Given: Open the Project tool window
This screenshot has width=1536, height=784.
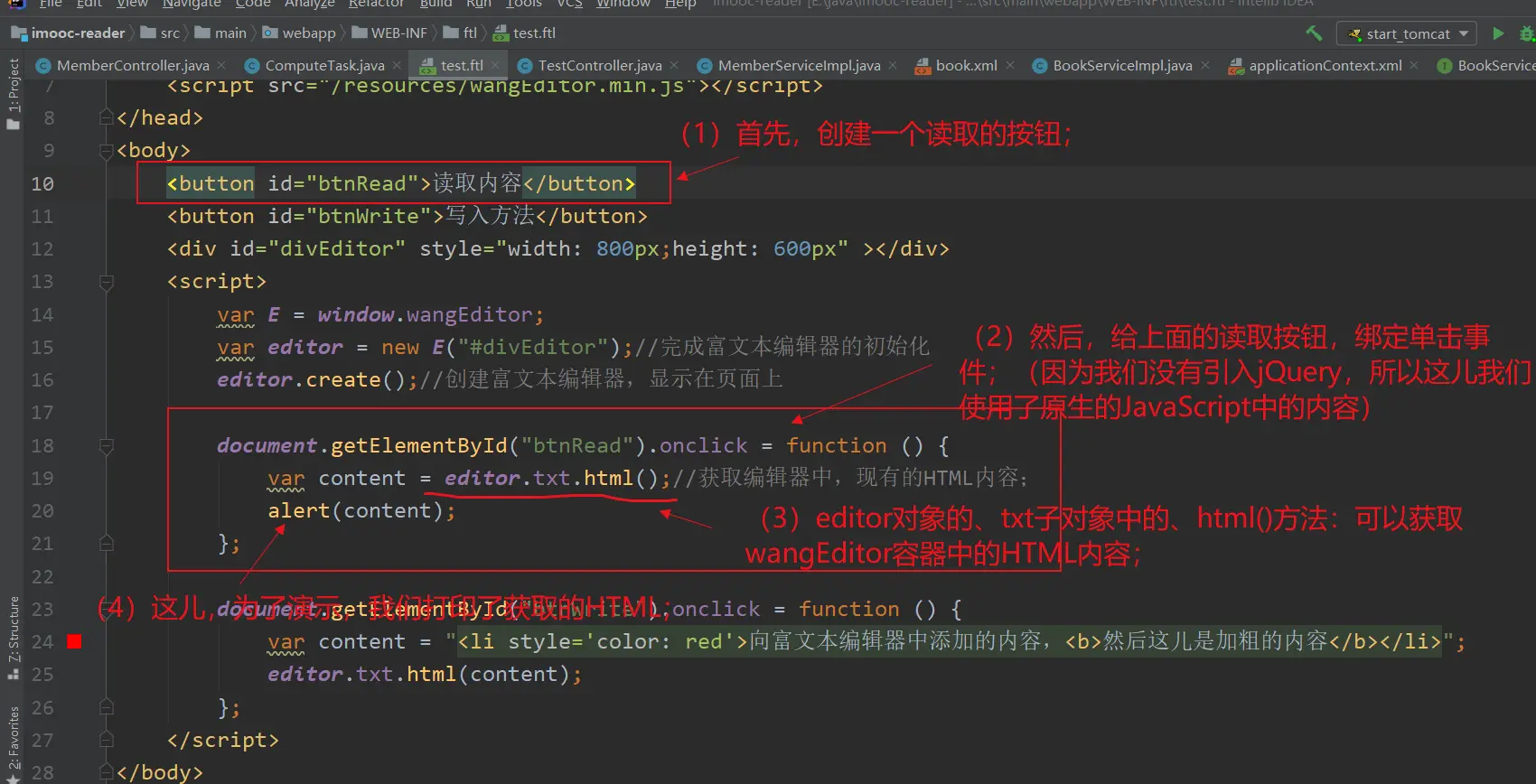Looking at the screenshot, I should (13, 93).
